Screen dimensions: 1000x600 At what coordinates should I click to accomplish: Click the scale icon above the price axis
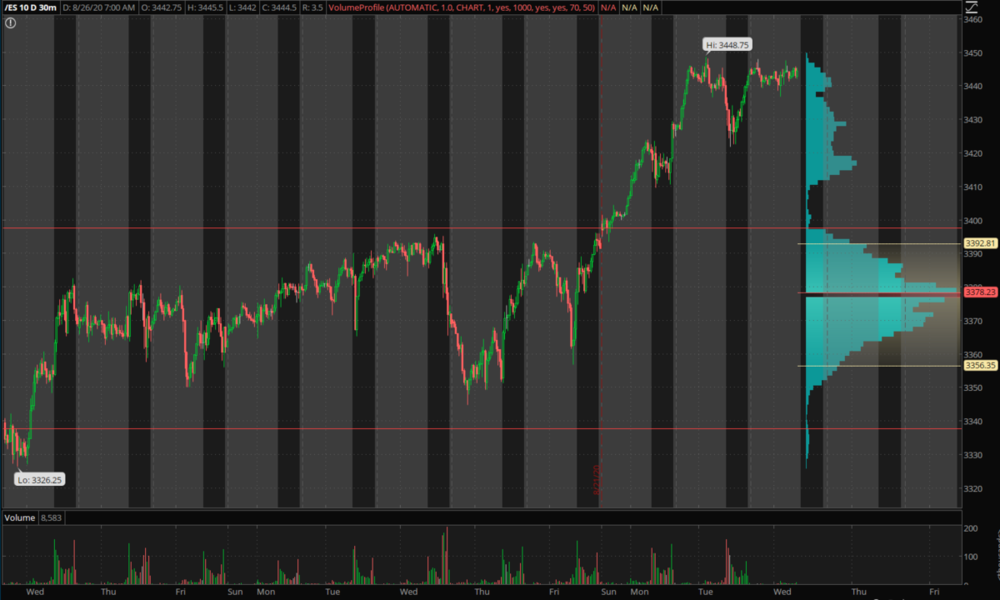tap(970, 8)
